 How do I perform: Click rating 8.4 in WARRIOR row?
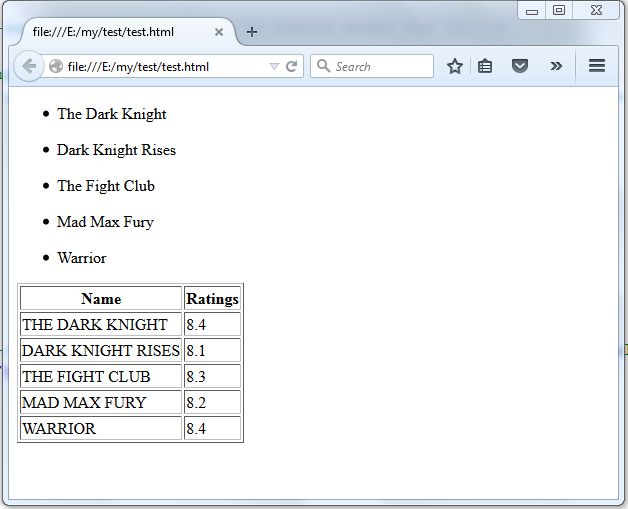click(212, 429)
